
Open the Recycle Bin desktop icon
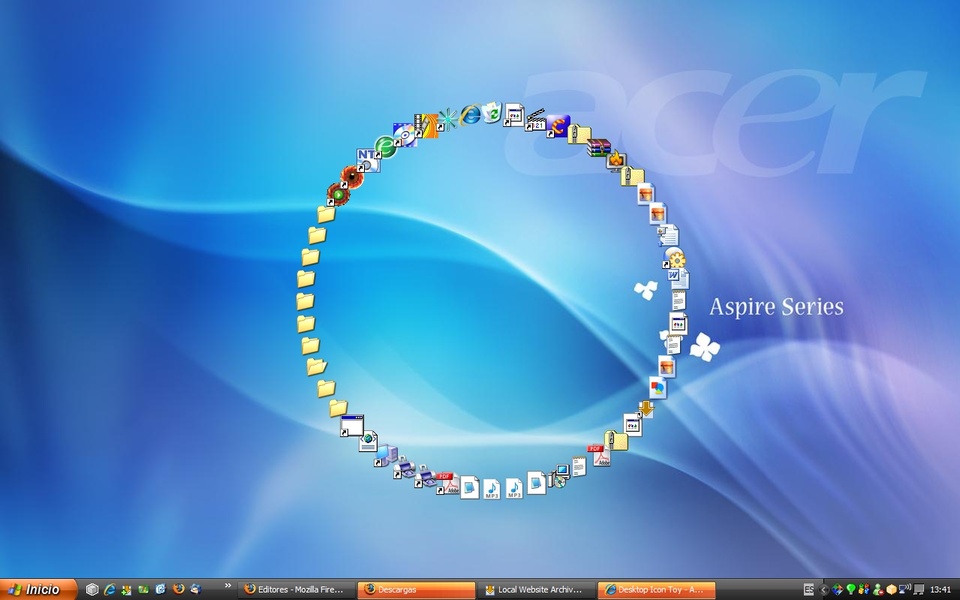[x=492, y=113]
